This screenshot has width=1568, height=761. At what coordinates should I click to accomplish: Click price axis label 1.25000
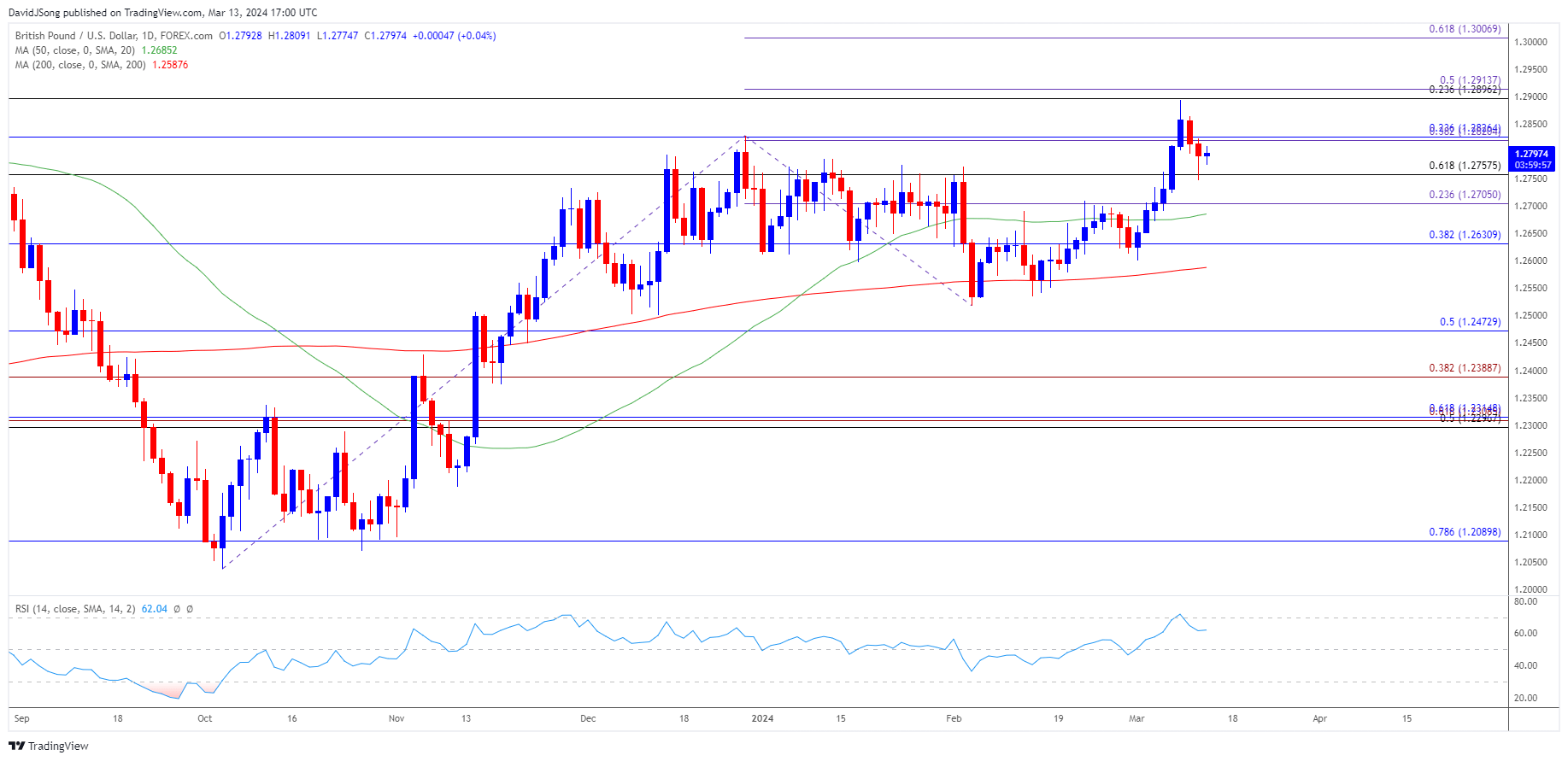point(1530,315)
